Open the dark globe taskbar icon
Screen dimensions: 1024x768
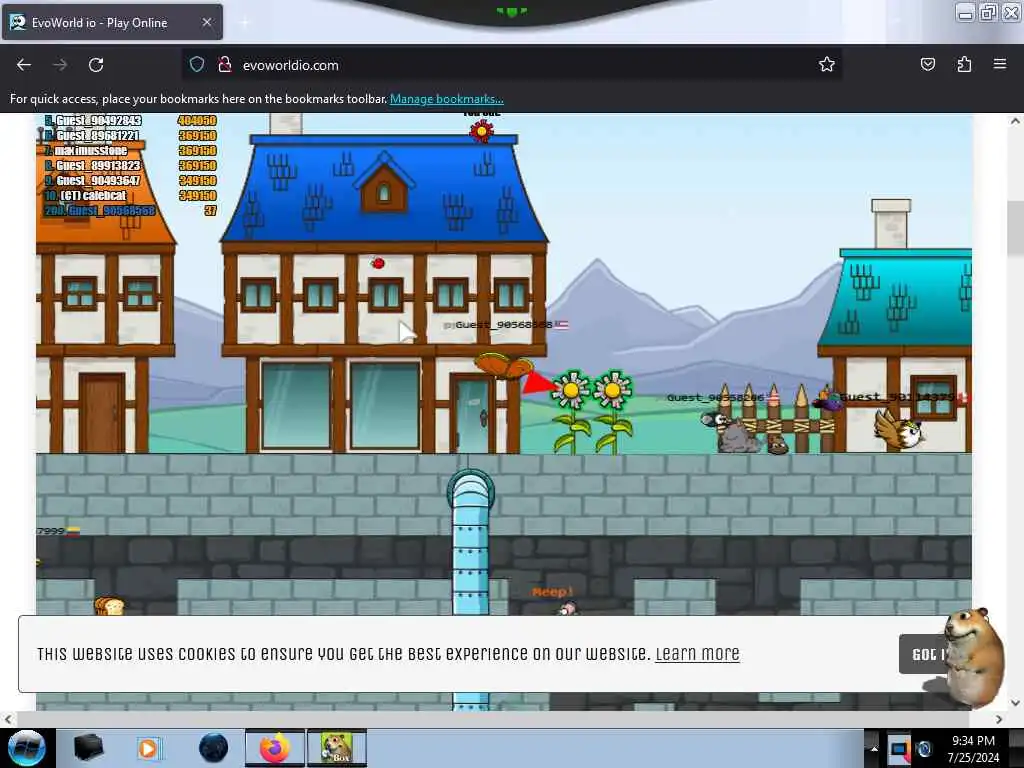213,748
